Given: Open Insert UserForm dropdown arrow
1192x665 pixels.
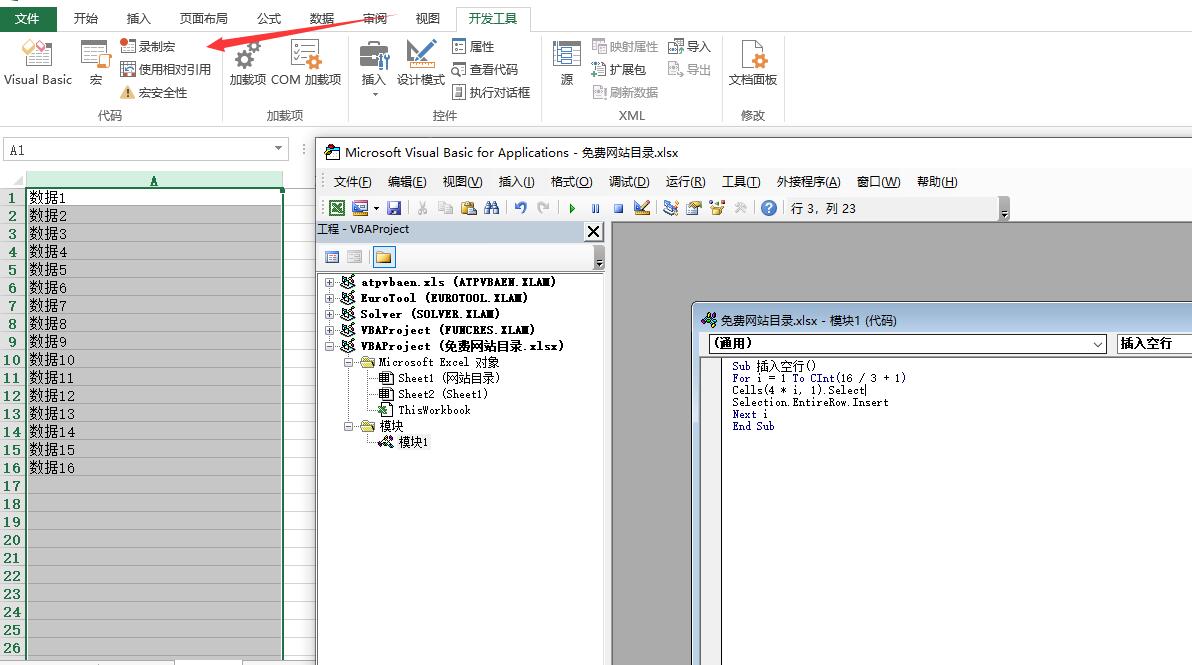Looking at the screenshot, I should 376,208.
